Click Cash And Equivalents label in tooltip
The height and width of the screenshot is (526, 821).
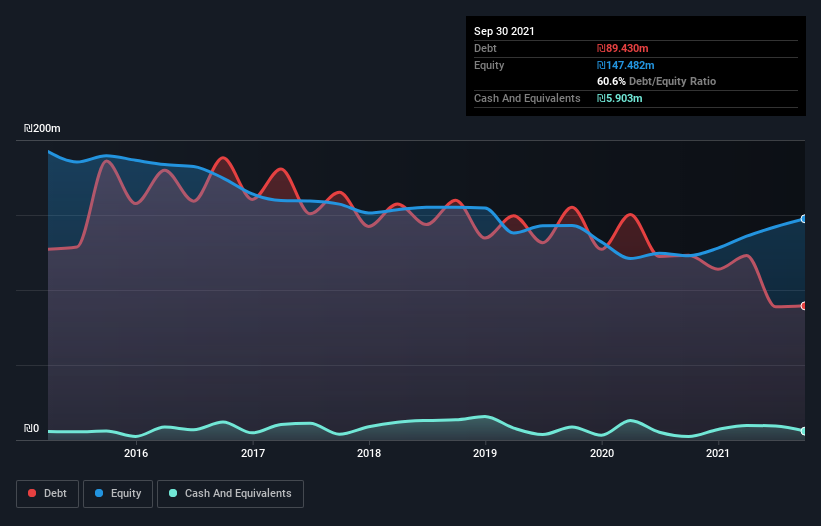point(527,98)
